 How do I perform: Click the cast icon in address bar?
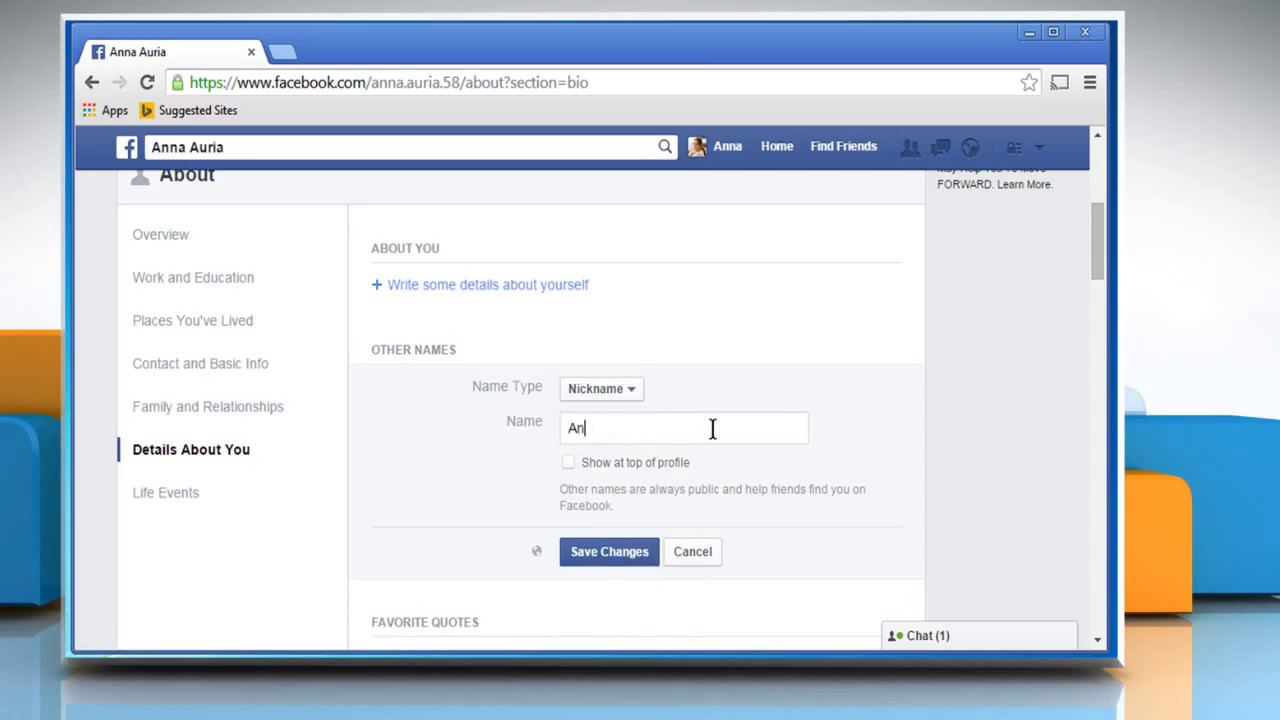point(1060,83)
